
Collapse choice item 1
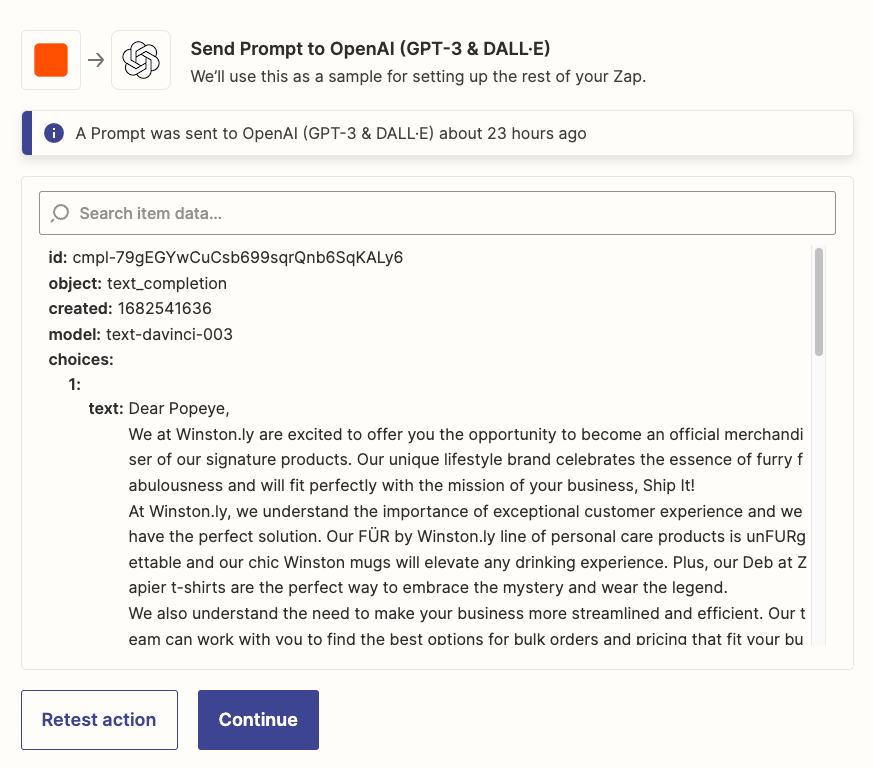pyautogui.click(x=74, y=385)
